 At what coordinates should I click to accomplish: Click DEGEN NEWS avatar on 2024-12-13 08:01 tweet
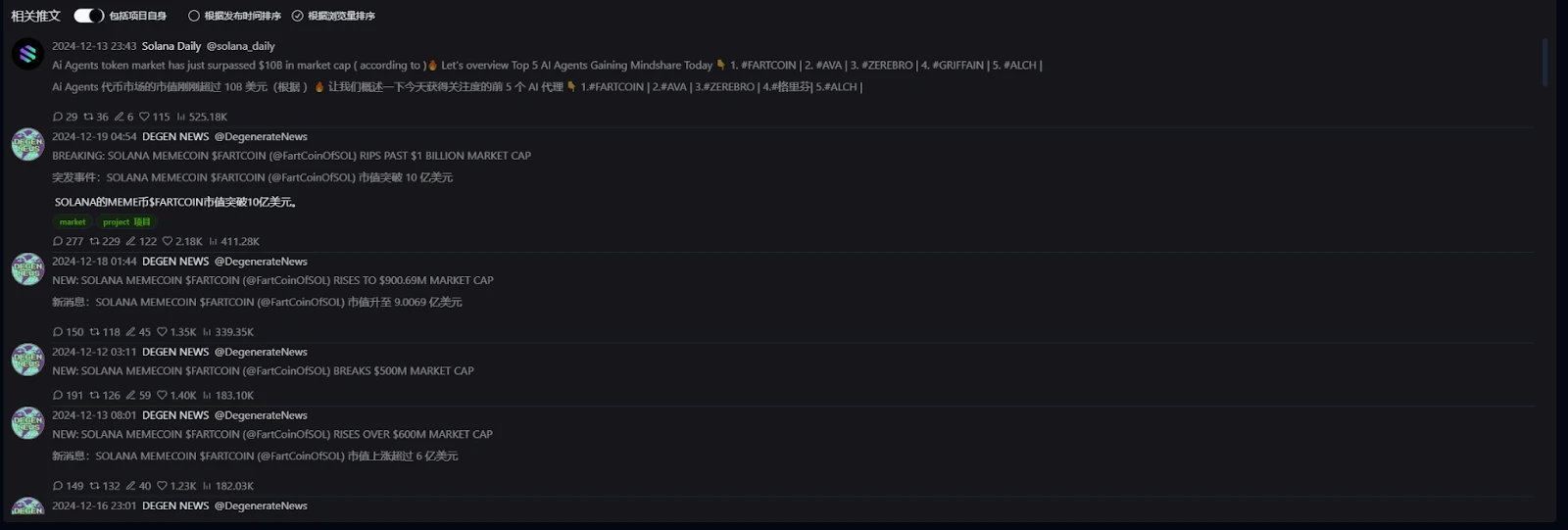(27, 423)
